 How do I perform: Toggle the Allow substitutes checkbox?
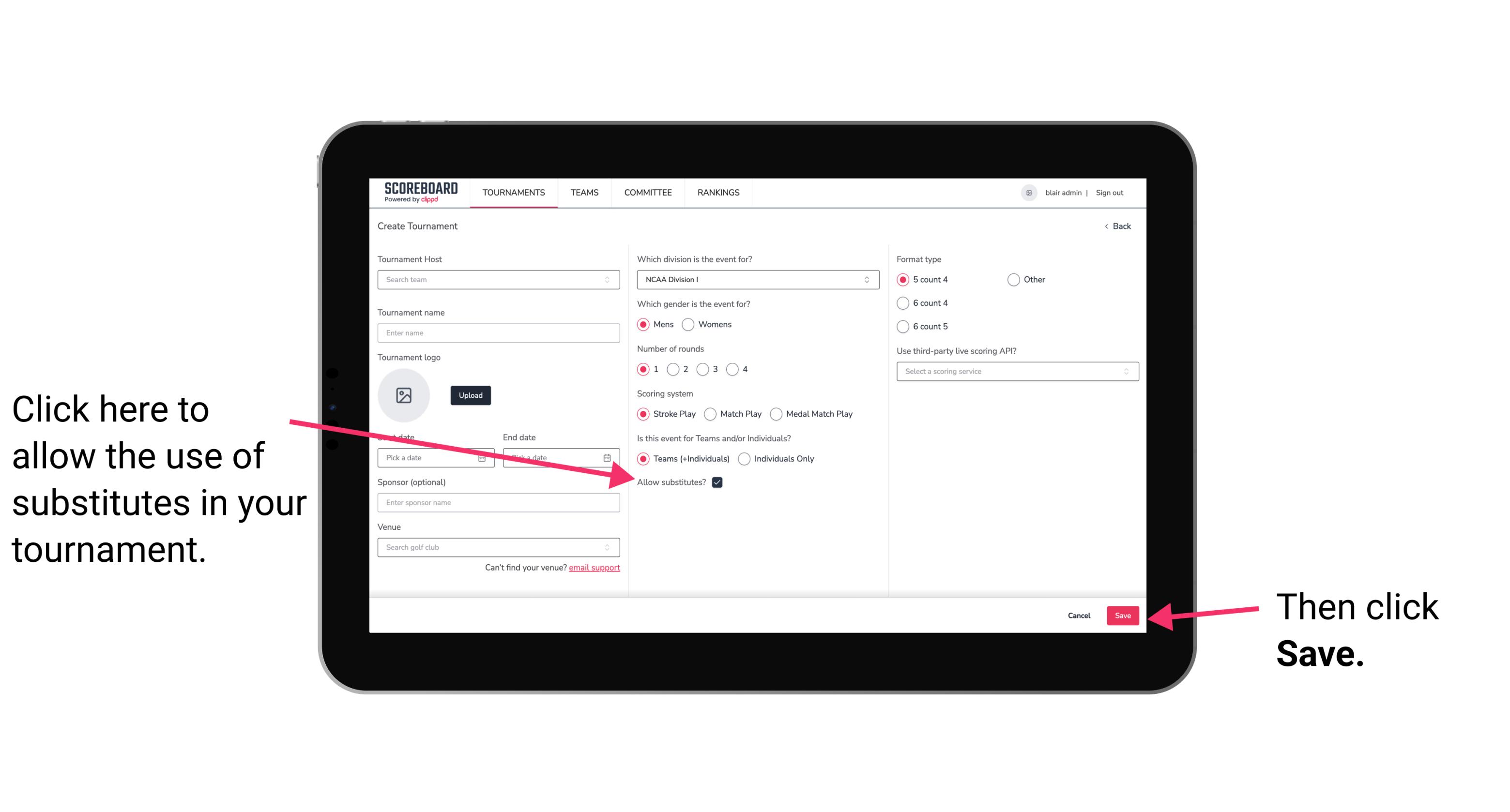(719, 482)
